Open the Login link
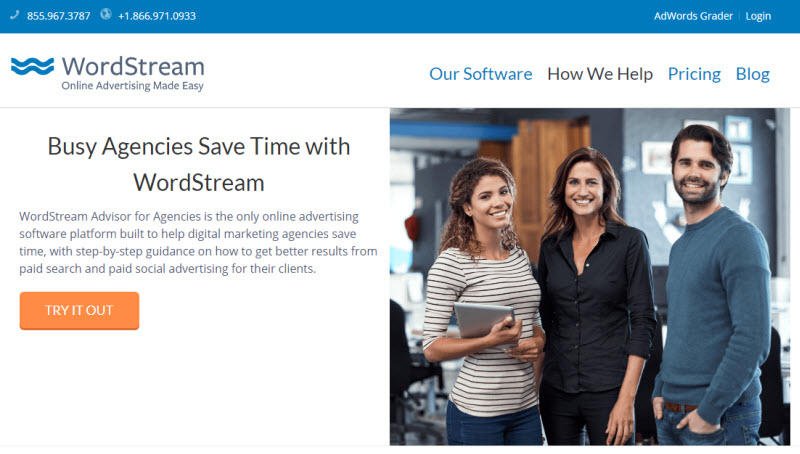The height and width of the screenshot is (454, 800). [x=758, y=16]
